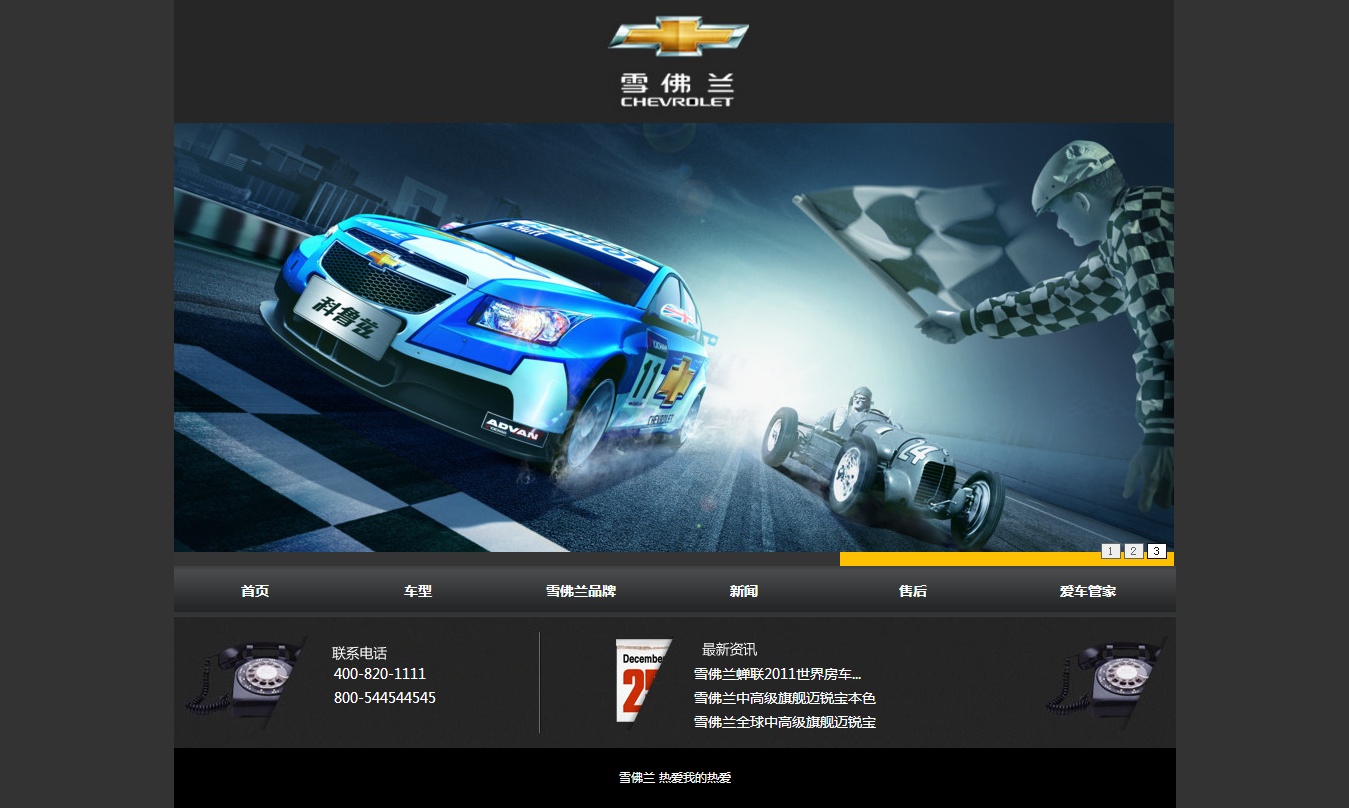The height and width of the screenshot is (808, 1349).
Task: Go to banner slide 3
Action: 1157,551
